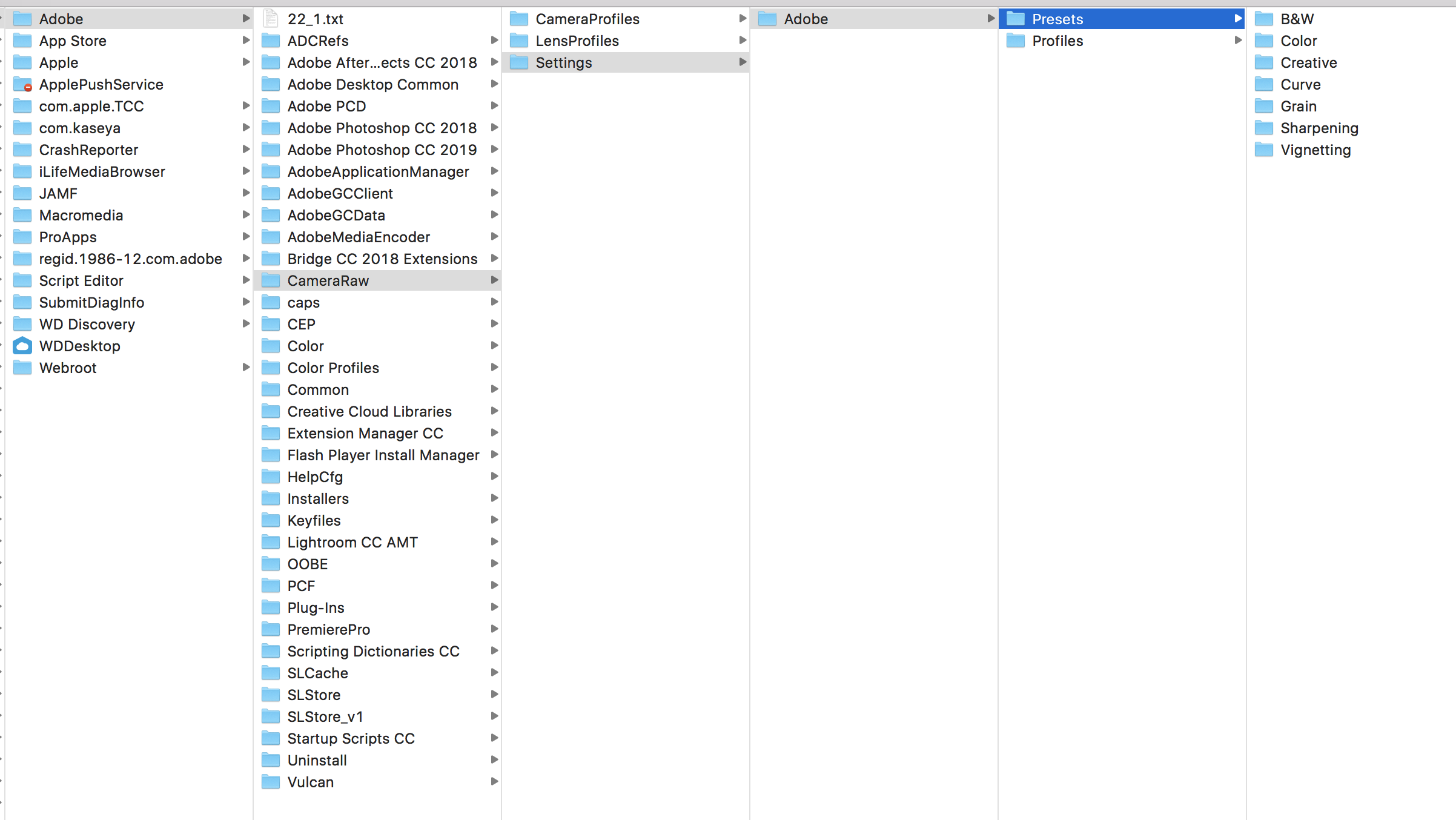
Task: Expand the Settings subfolder
Action: [x=744, y=62]
